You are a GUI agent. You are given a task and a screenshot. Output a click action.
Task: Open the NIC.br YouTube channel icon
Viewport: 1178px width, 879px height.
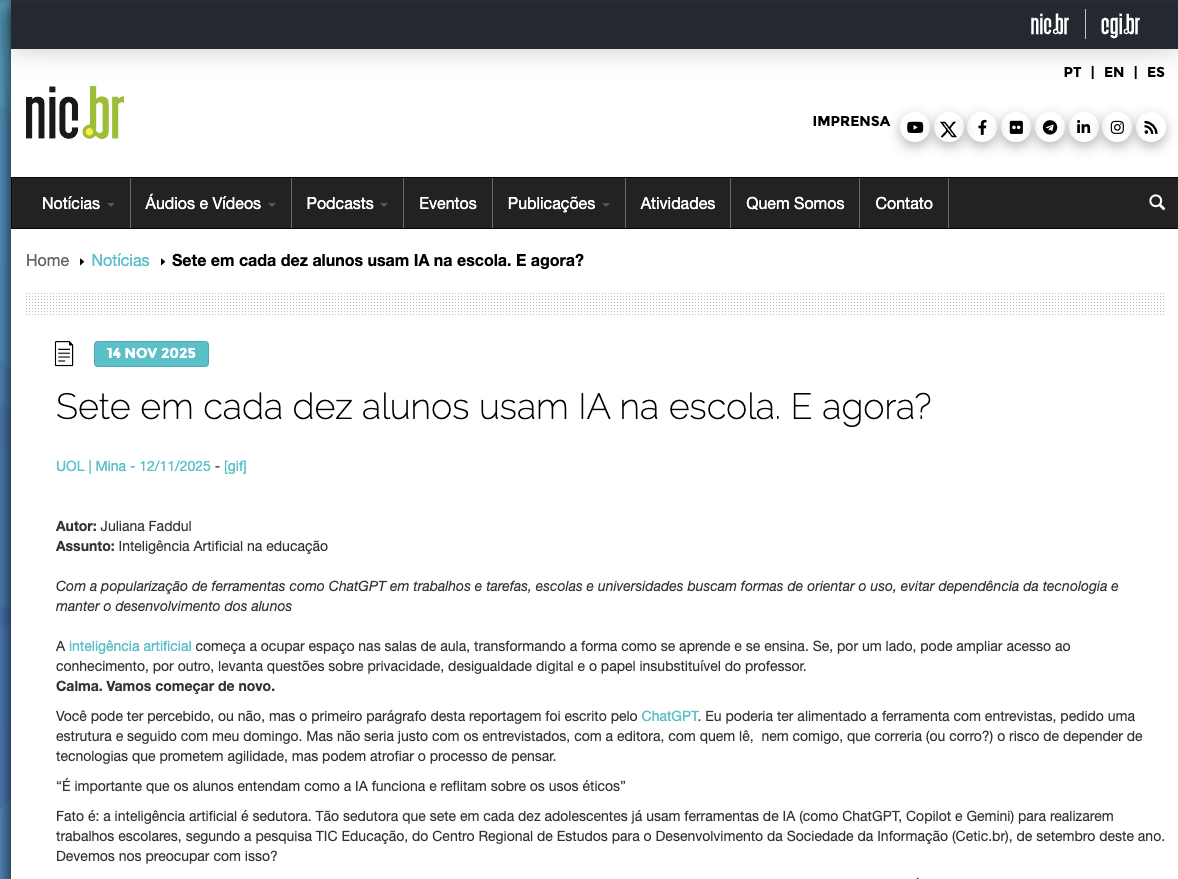(x=915, y=128)
